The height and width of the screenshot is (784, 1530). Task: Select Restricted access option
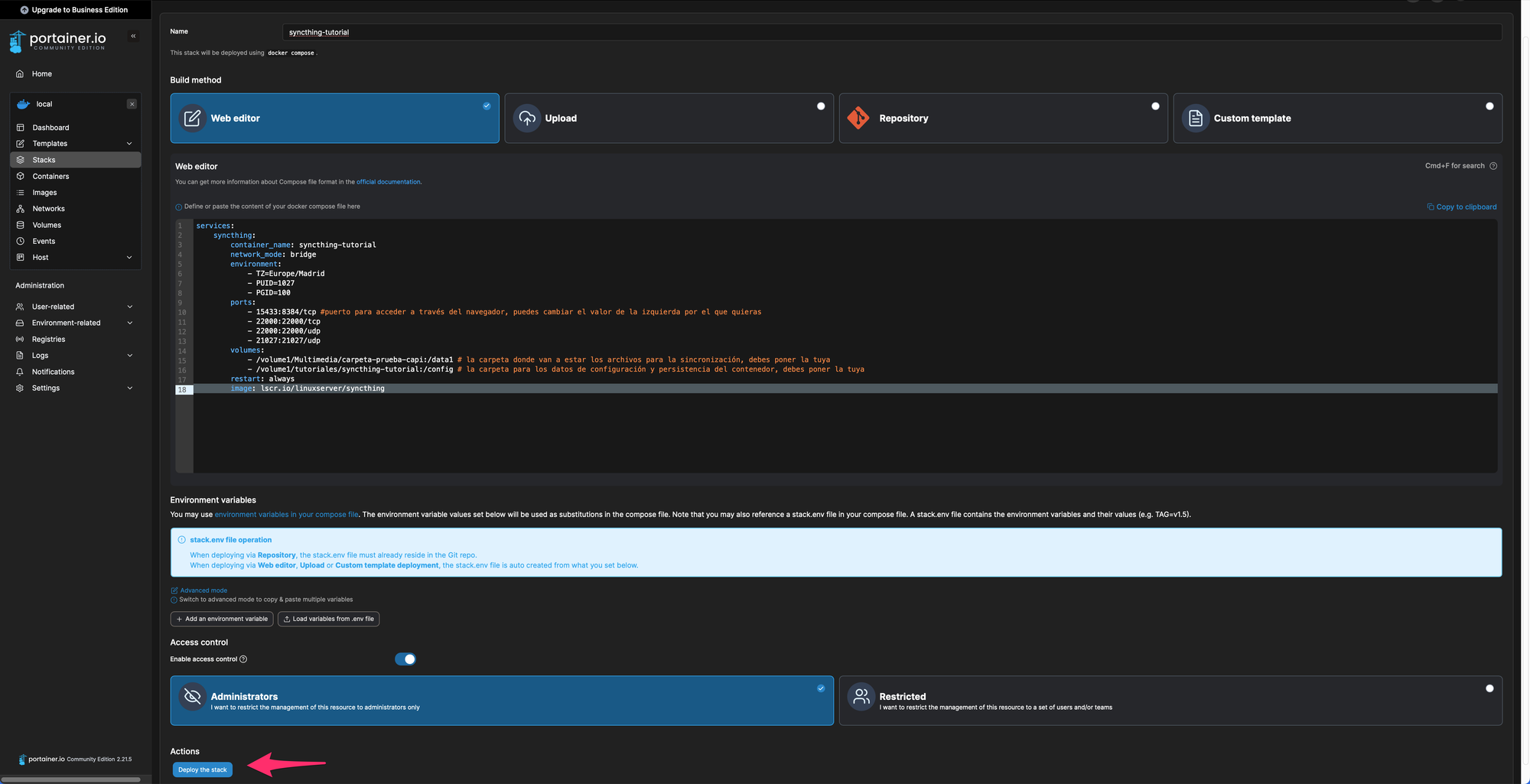tap(1170, 701)
